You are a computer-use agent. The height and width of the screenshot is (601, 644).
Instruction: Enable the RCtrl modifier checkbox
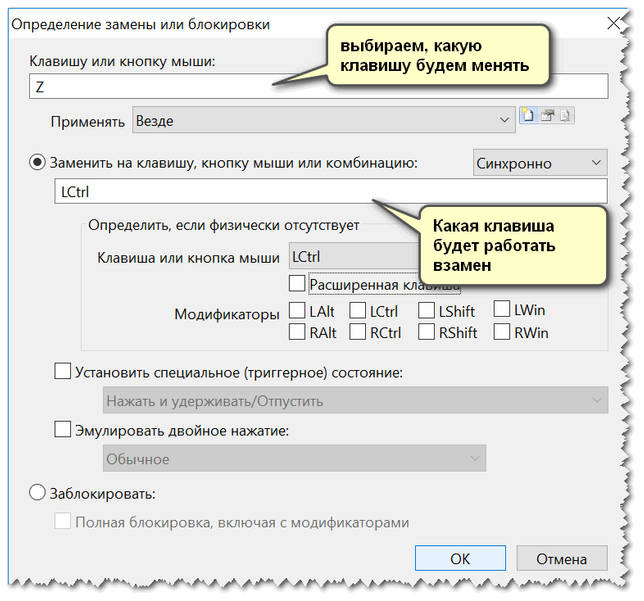click(x=357, y=332)
